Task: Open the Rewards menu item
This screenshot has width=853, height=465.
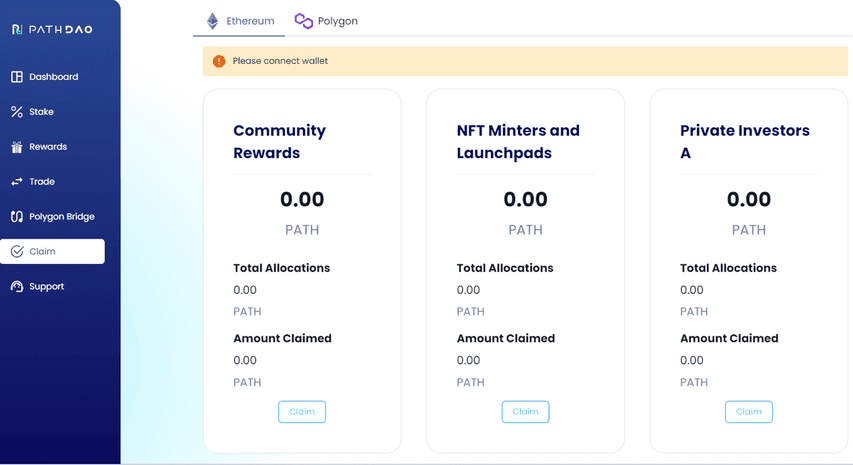Action: tap(53, 147)
